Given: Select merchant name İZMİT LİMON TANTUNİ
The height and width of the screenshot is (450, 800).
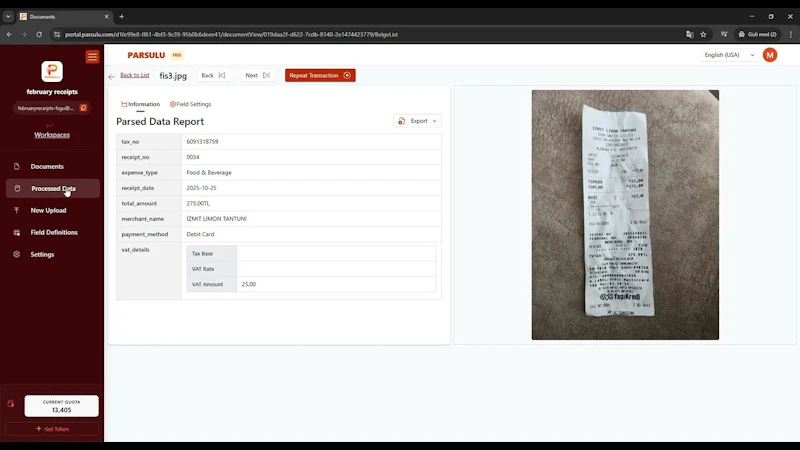Looking at the screenshot, I should [x=216, y=218].
